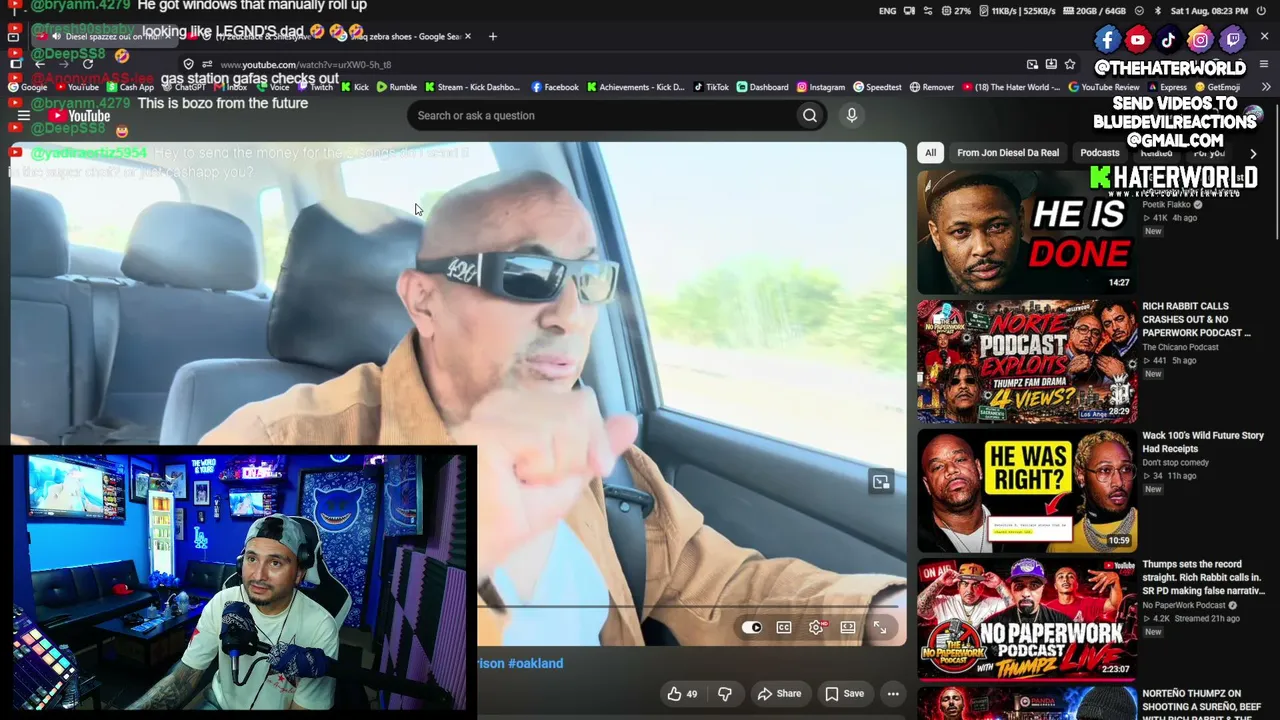Open the new tab plus button
The image size is (1280, 720).
coord(492,37)
